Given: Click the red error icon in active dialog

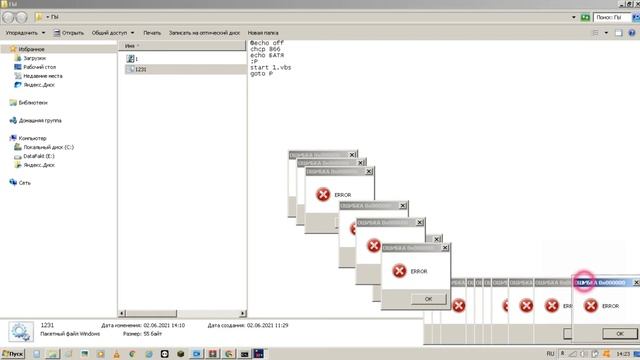Looking at the screenshot, I should click(591, 306).
